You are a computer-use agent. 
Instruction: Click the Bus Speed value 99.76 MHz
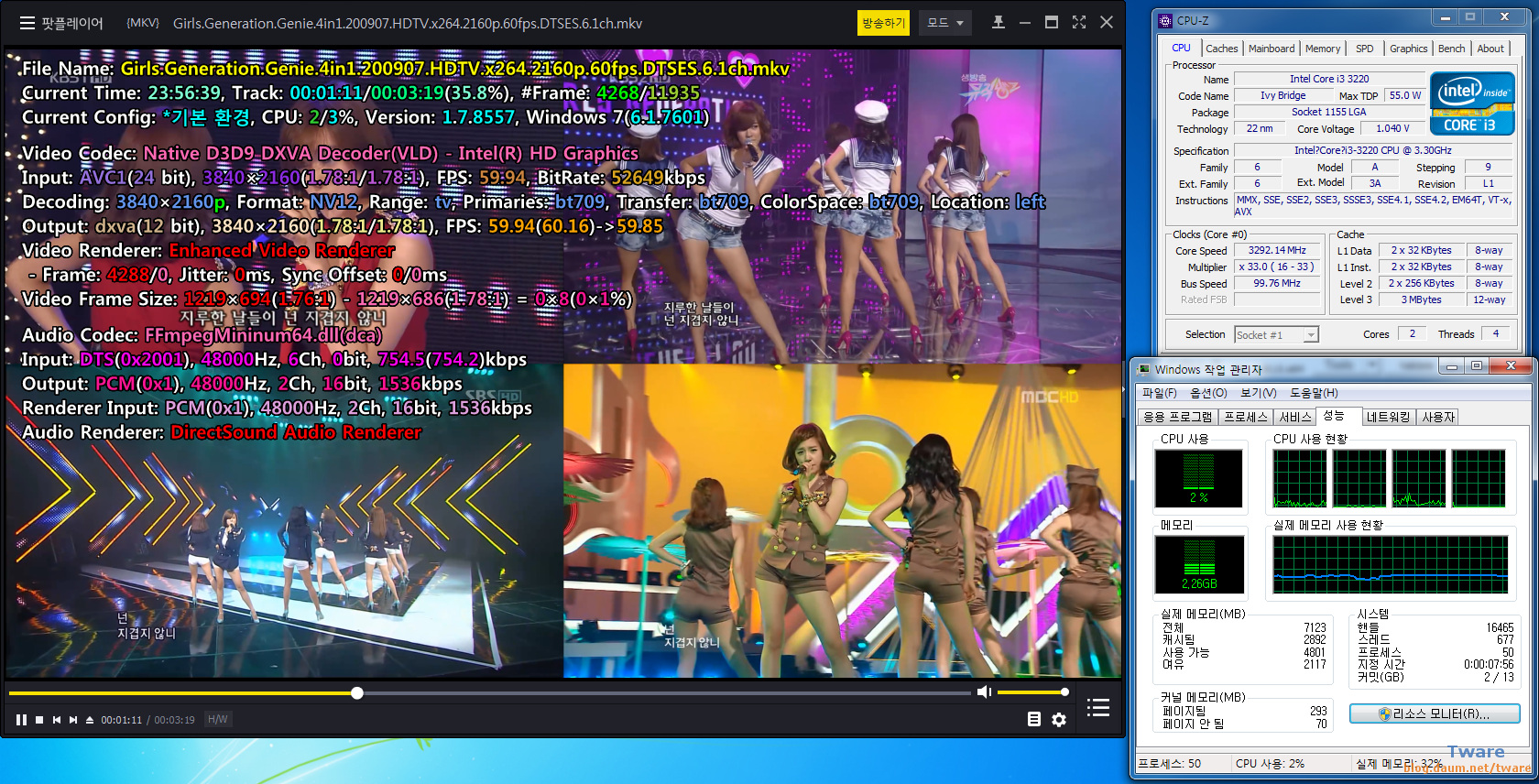pyautogui.click(x=1277, y=283)
